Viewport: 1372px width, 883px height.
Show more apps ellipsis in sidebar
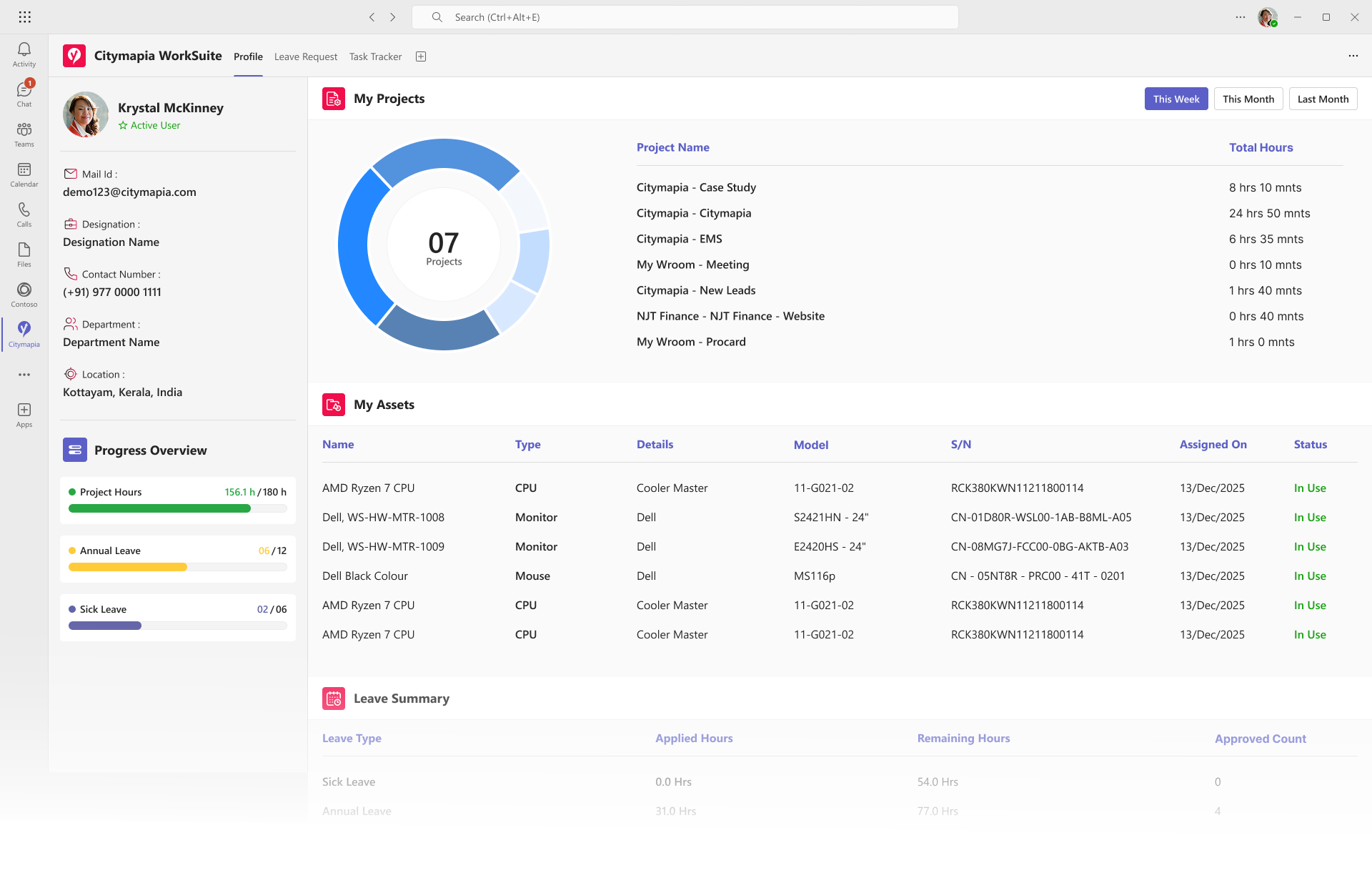tap(24, 375)
